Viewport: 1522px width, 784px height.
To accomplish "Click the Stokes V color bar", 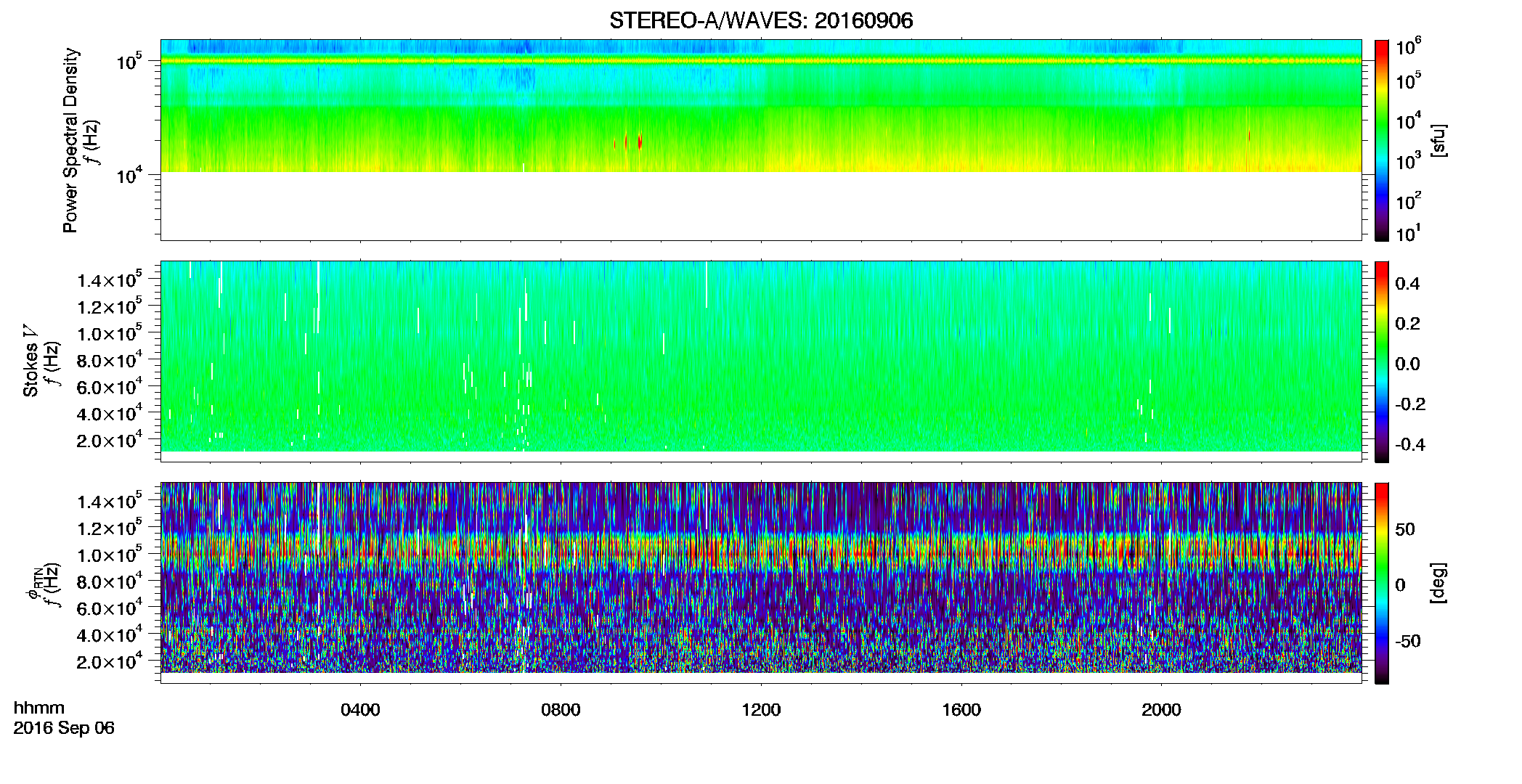I will pos(1382,362).
